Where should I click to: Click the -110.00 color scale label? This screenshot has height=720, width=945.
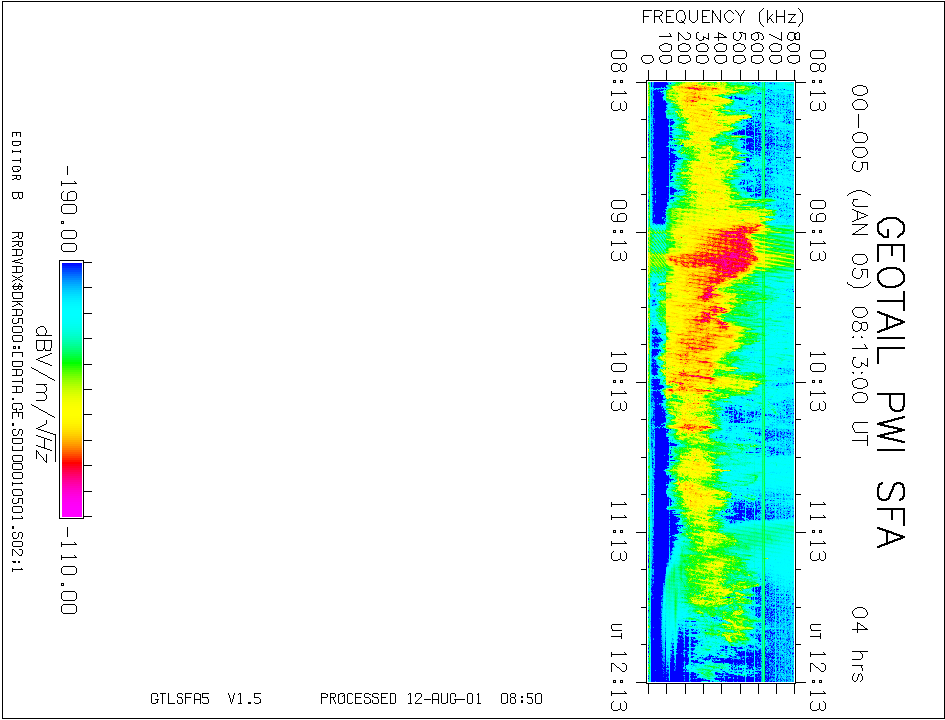tap(69, 570)
